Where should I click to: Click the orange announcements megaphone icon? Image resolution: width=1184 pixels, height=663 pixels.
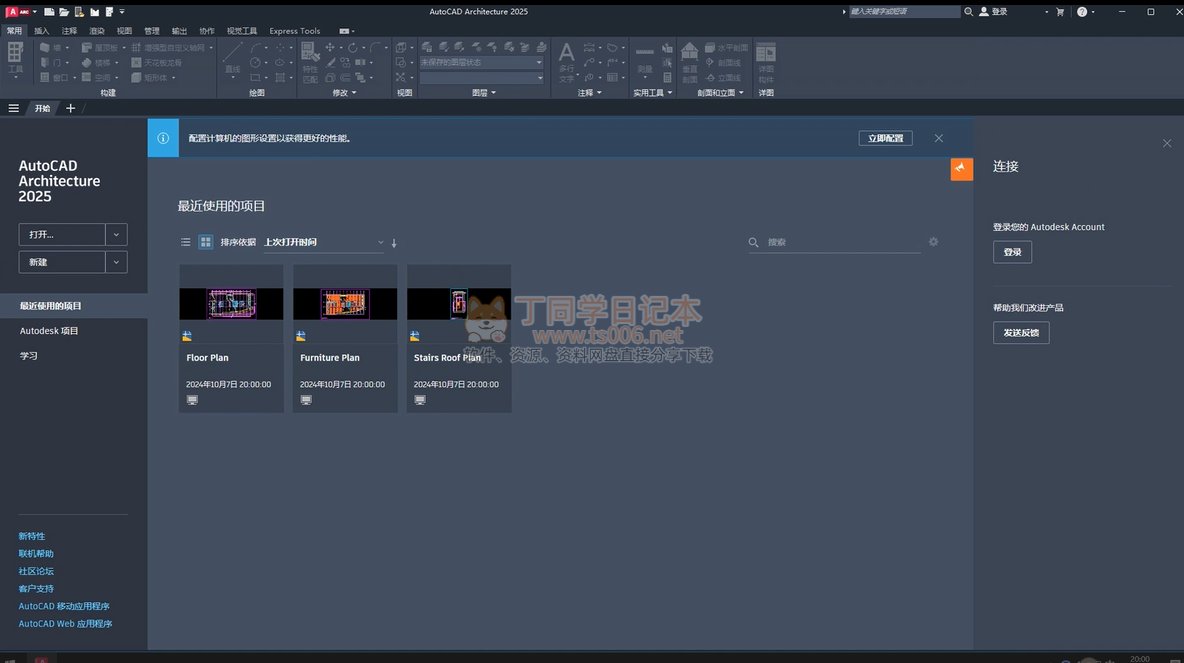click(961, 169)
